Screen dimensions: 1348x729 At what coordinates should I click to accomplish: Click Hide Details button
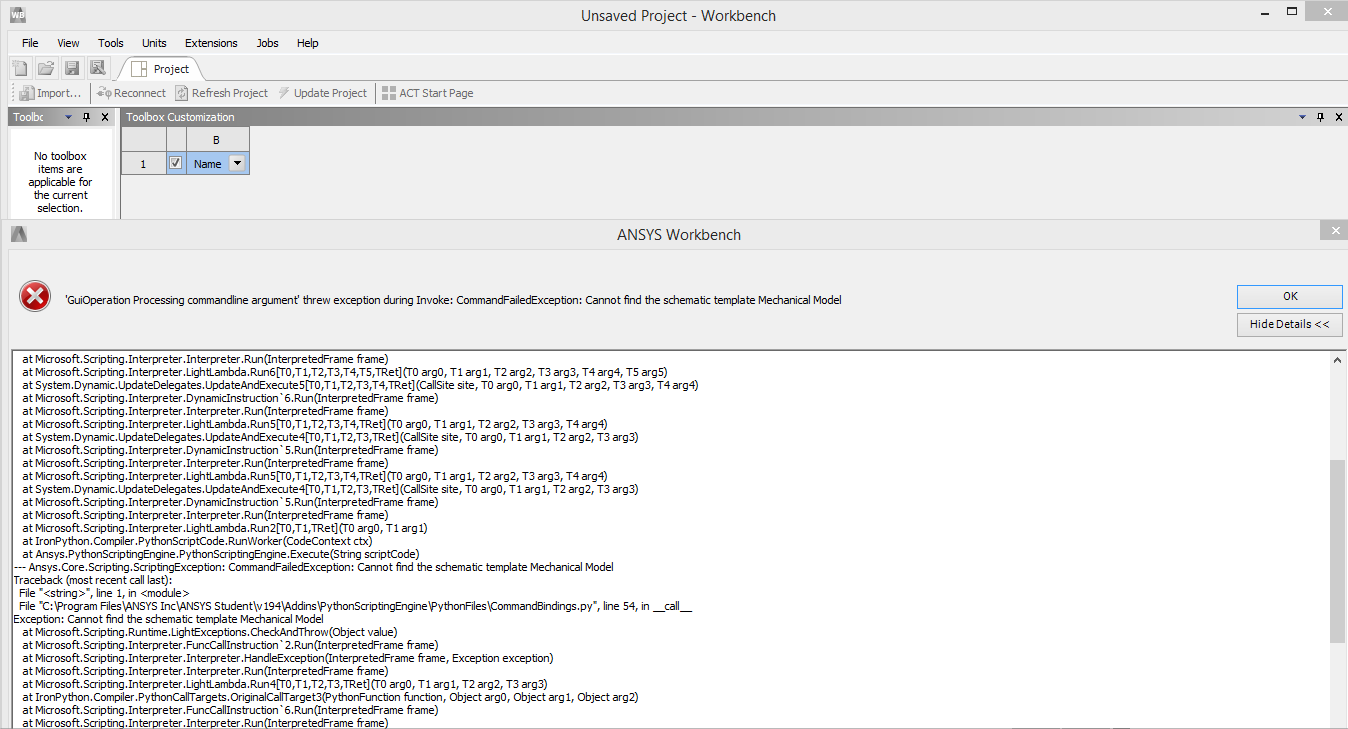pyautogui.click(x=1290, y=324)
